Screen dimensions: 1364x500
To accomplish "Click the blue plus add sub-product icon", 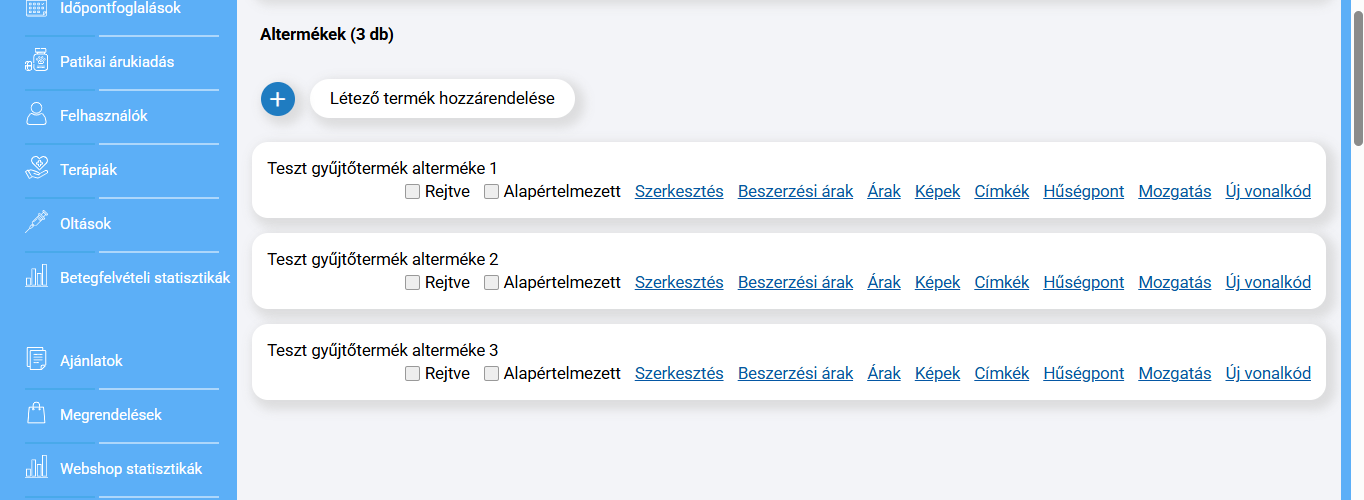I will click(278, 99).
